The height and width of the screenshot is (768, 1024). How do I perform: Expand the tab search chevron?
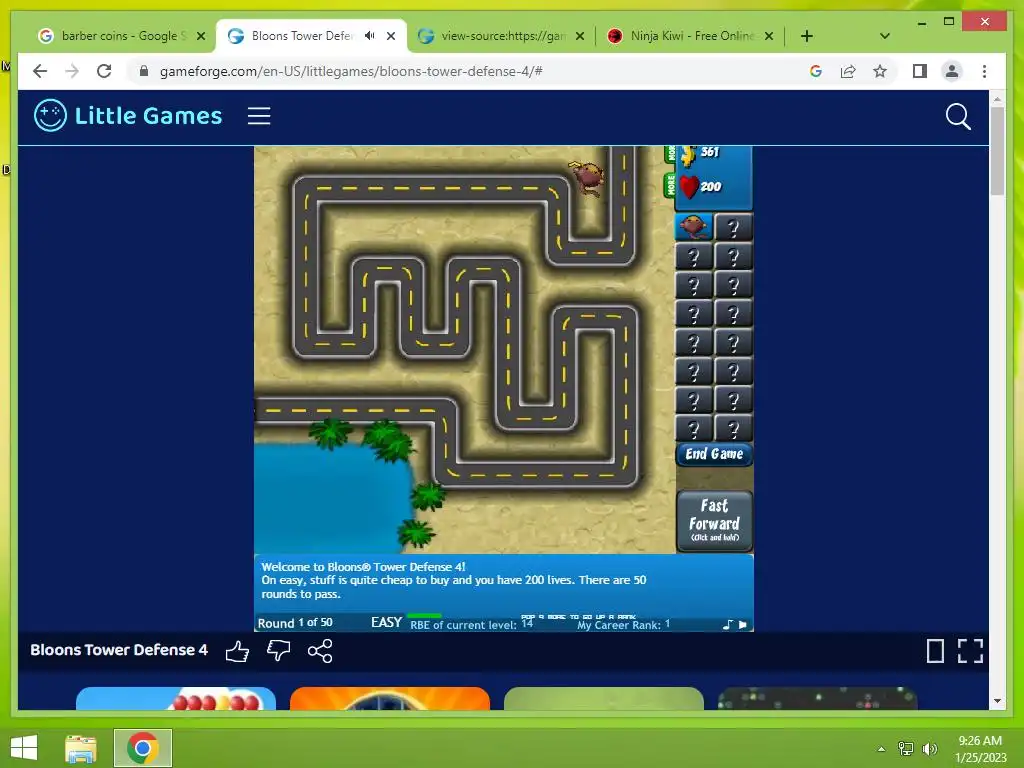coord(885,36)
